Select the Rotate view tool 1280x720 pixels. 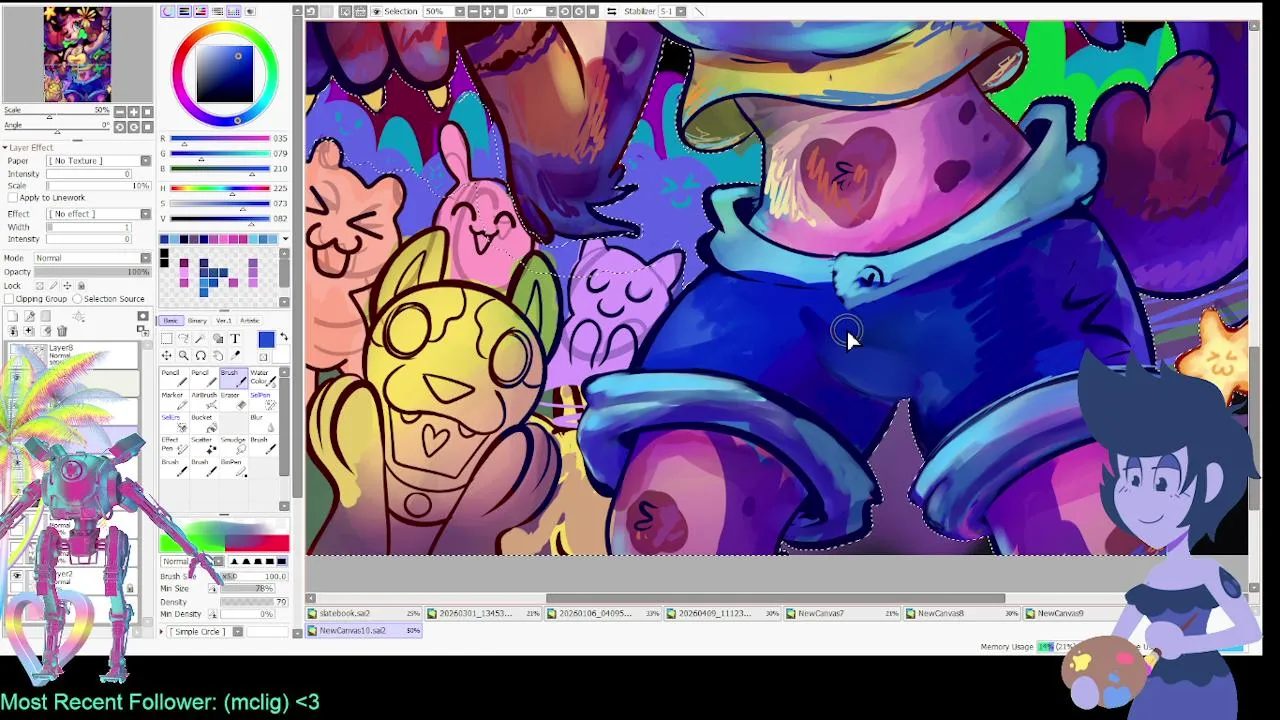click(x=201, y=356)
